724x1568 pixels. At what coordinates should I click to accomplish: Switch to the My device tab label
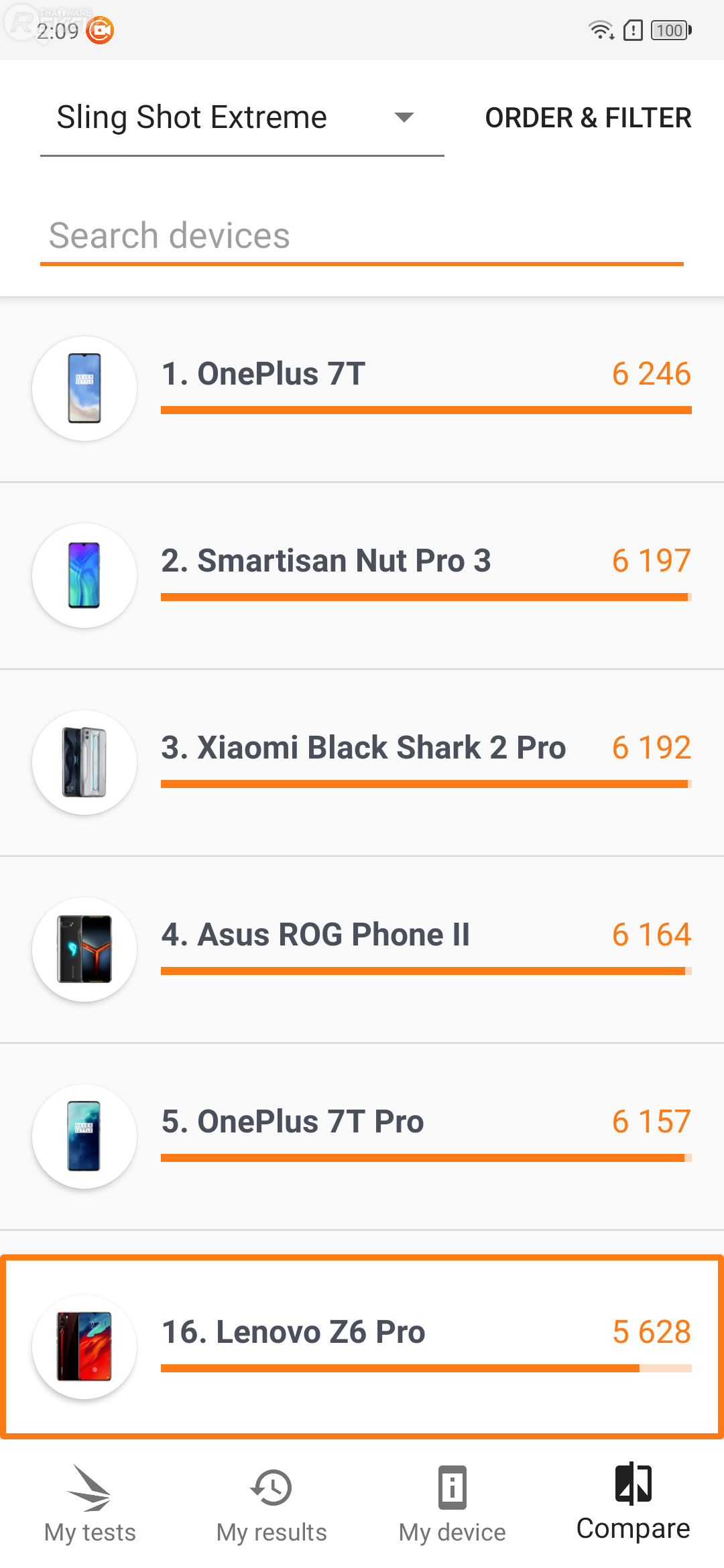[x=452, y=1532]
